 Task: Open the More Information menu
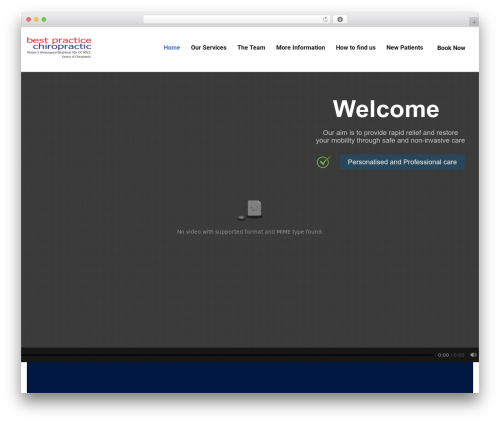click(300, 48)
